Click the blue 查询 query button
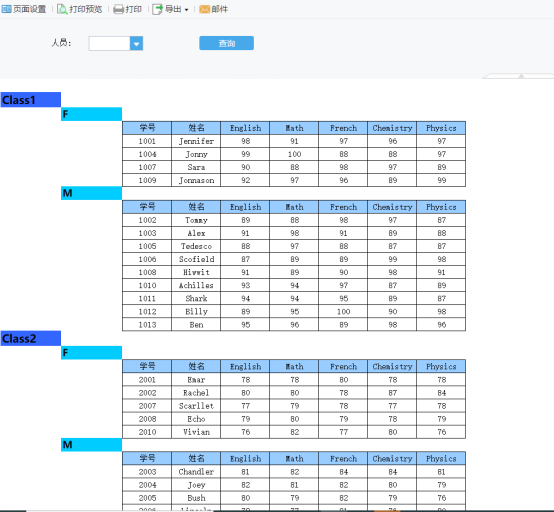554x512 pixels. coord(226,43)
